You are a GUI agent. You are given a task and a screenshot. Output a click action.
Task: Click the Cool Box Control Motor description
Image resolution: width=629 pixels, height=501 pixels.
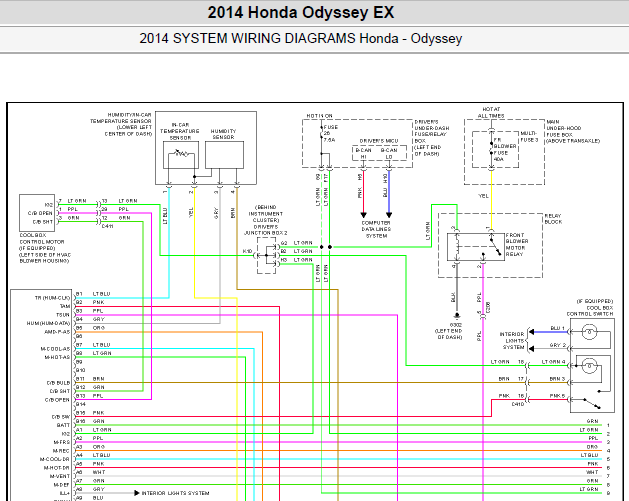[45, 248]
